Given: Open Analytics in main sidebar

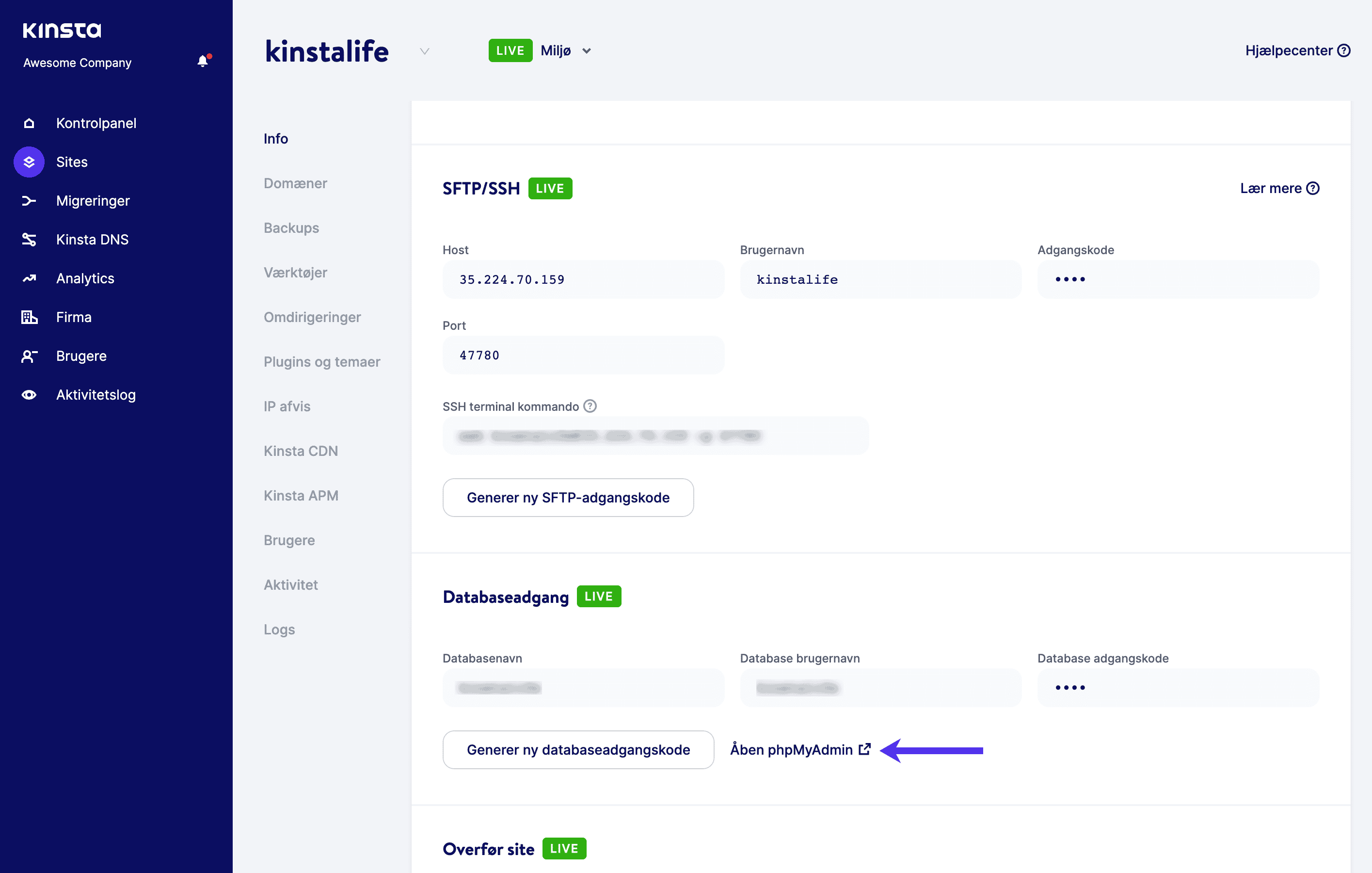Looking at the screenshot, I should click(x=85, y=278).
